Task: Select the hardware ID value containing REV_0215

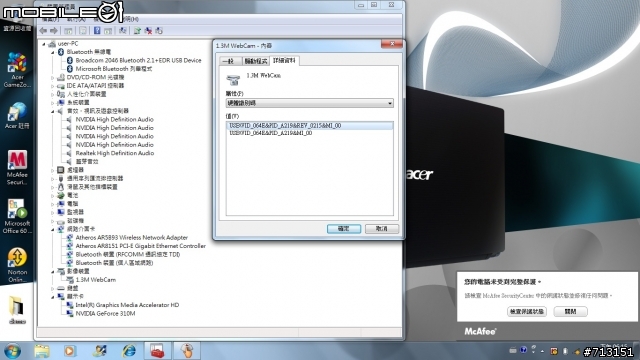Action: [310, 126]
